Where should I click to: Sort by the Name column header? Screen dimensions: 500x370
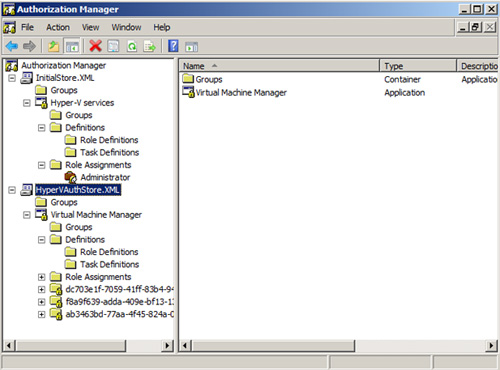[279, 66]
